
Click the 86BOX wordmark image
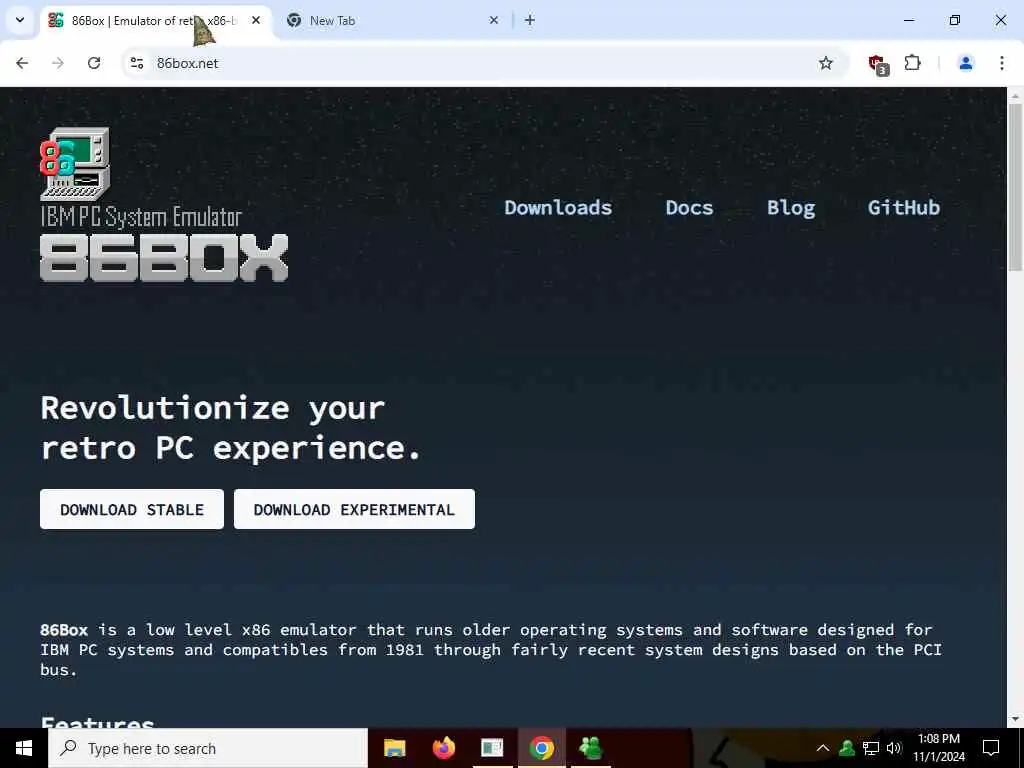coord(164,258)
